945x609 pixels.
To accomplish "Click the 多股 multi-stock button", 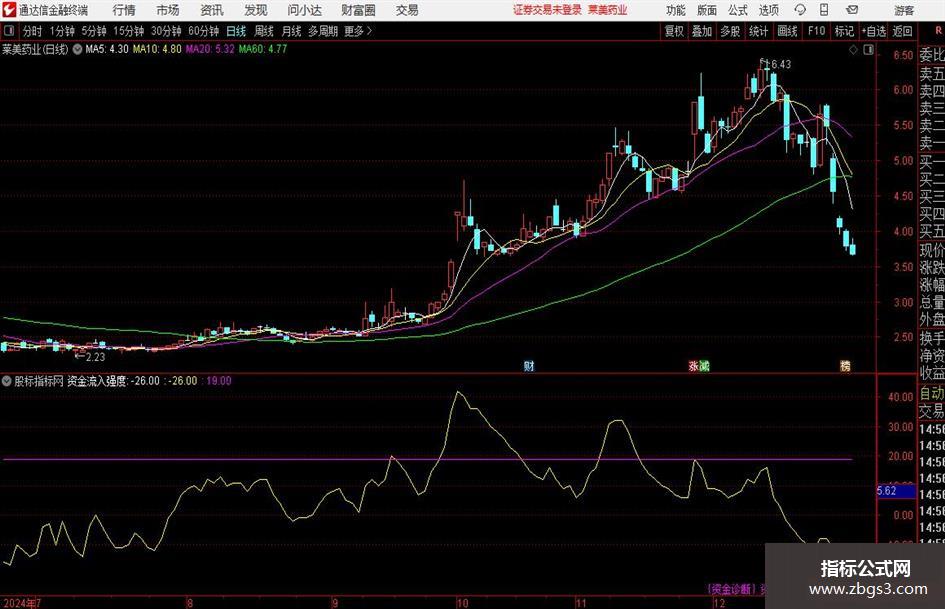I will 730,31.
